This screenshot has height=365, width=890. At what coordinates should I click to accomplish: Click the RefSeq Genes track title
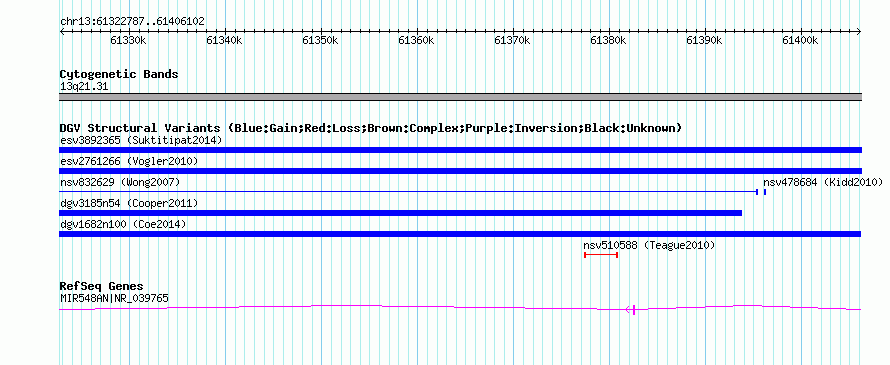tap(102, 286)
